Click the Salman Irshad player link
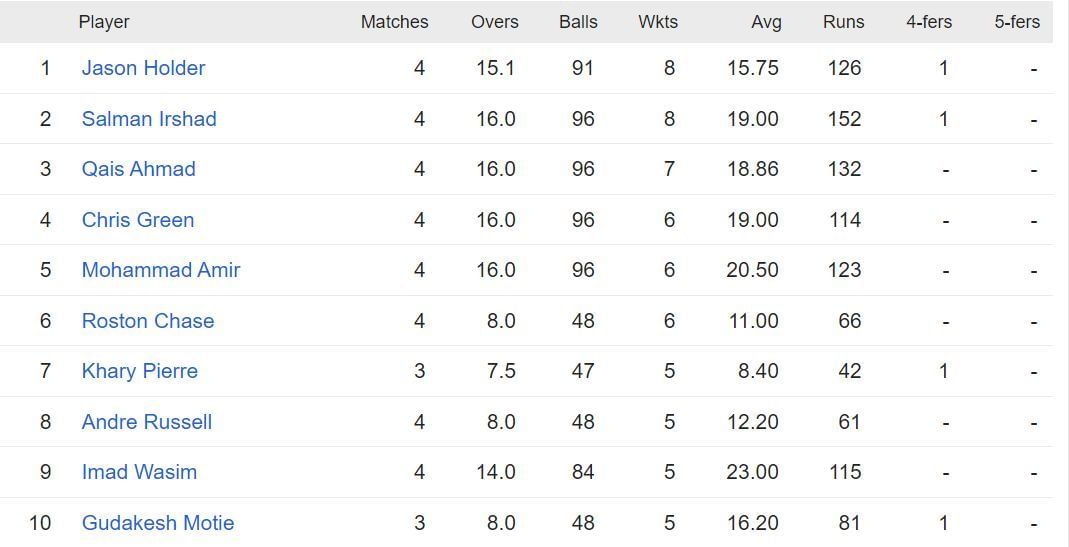Screen dimensions: 1069x547 pos(149,119)
